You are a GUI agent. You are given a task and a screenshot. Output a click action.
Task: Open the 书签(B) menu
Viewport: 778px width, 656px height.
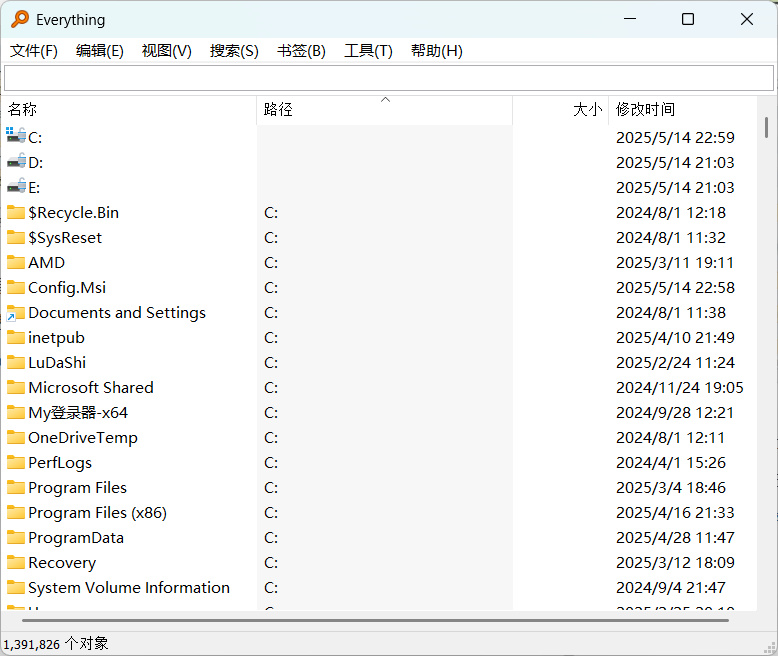tap(301, 51)
